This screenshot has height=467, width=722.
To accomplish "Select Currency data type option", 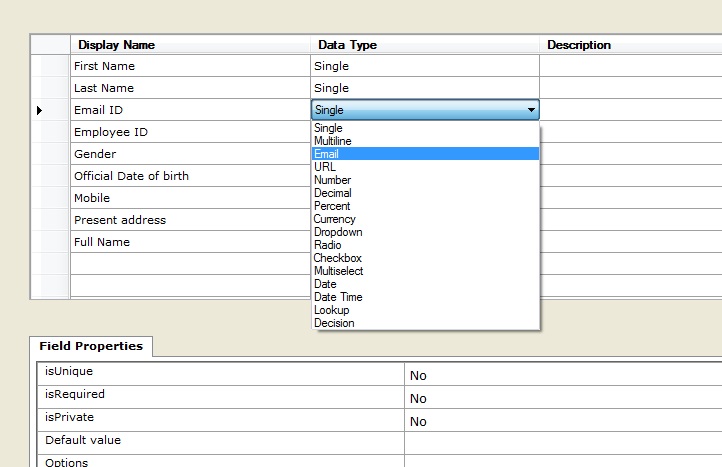I will pyautogui.click(x=334, y=219).
